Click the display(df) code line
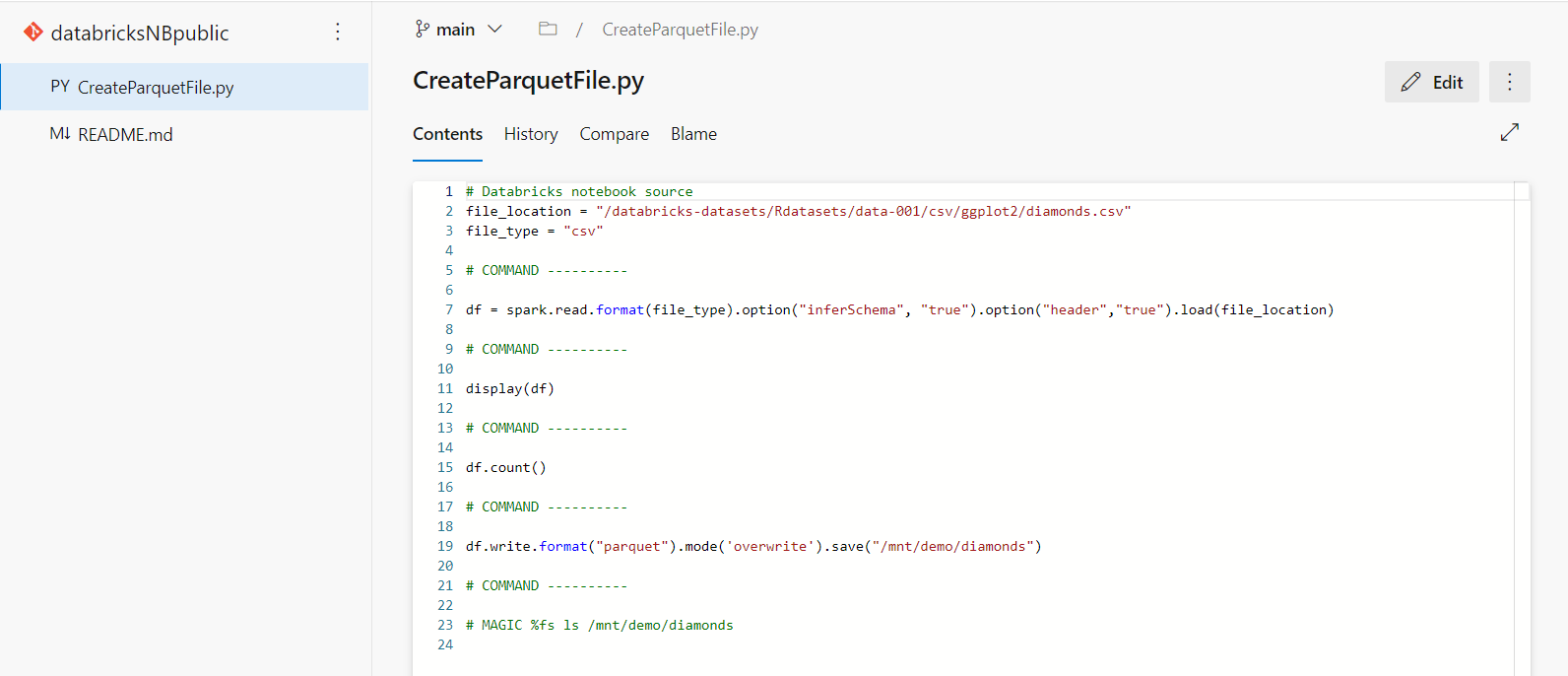Screen dimensions: 1568x676 [x=509, y=388]
